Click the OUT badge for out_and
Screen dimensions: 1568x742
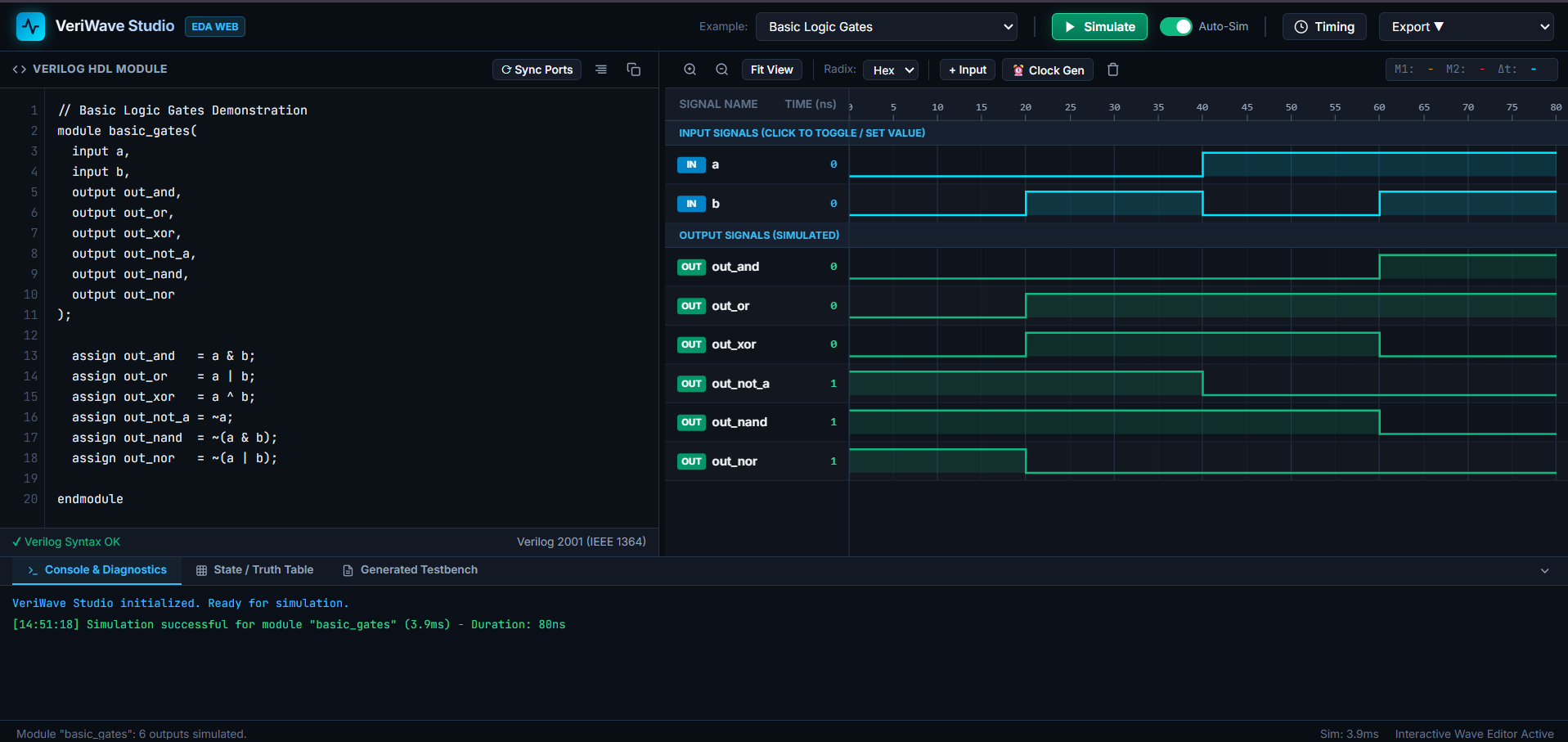(691, 267)
